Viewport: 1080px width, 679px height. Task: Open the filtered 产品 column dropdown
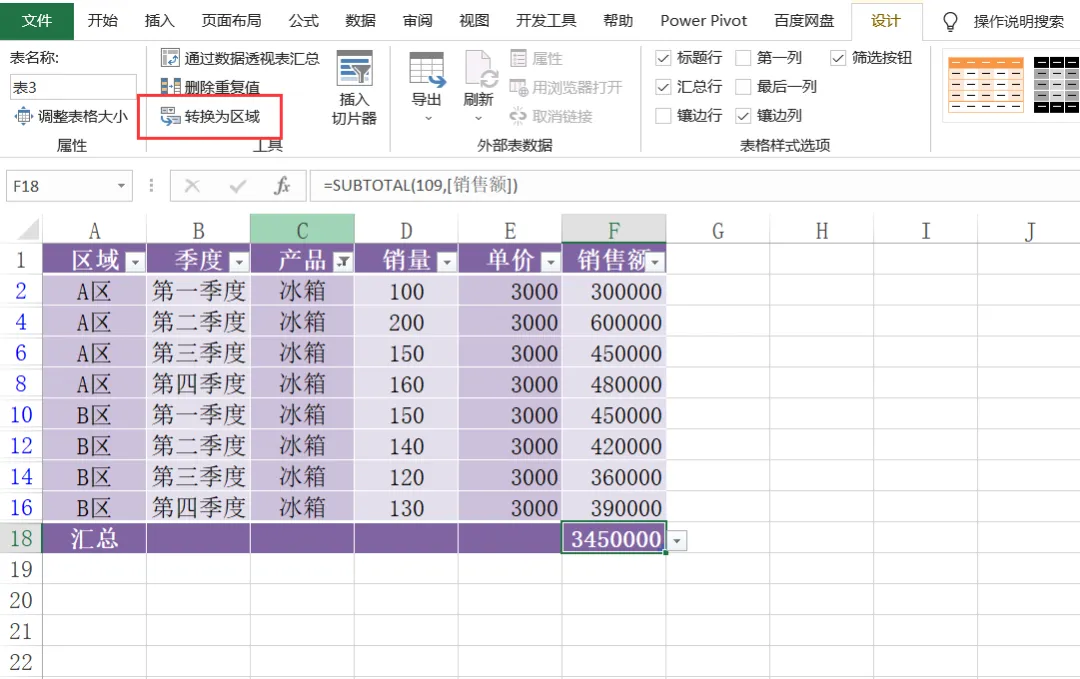click(342, 262)
